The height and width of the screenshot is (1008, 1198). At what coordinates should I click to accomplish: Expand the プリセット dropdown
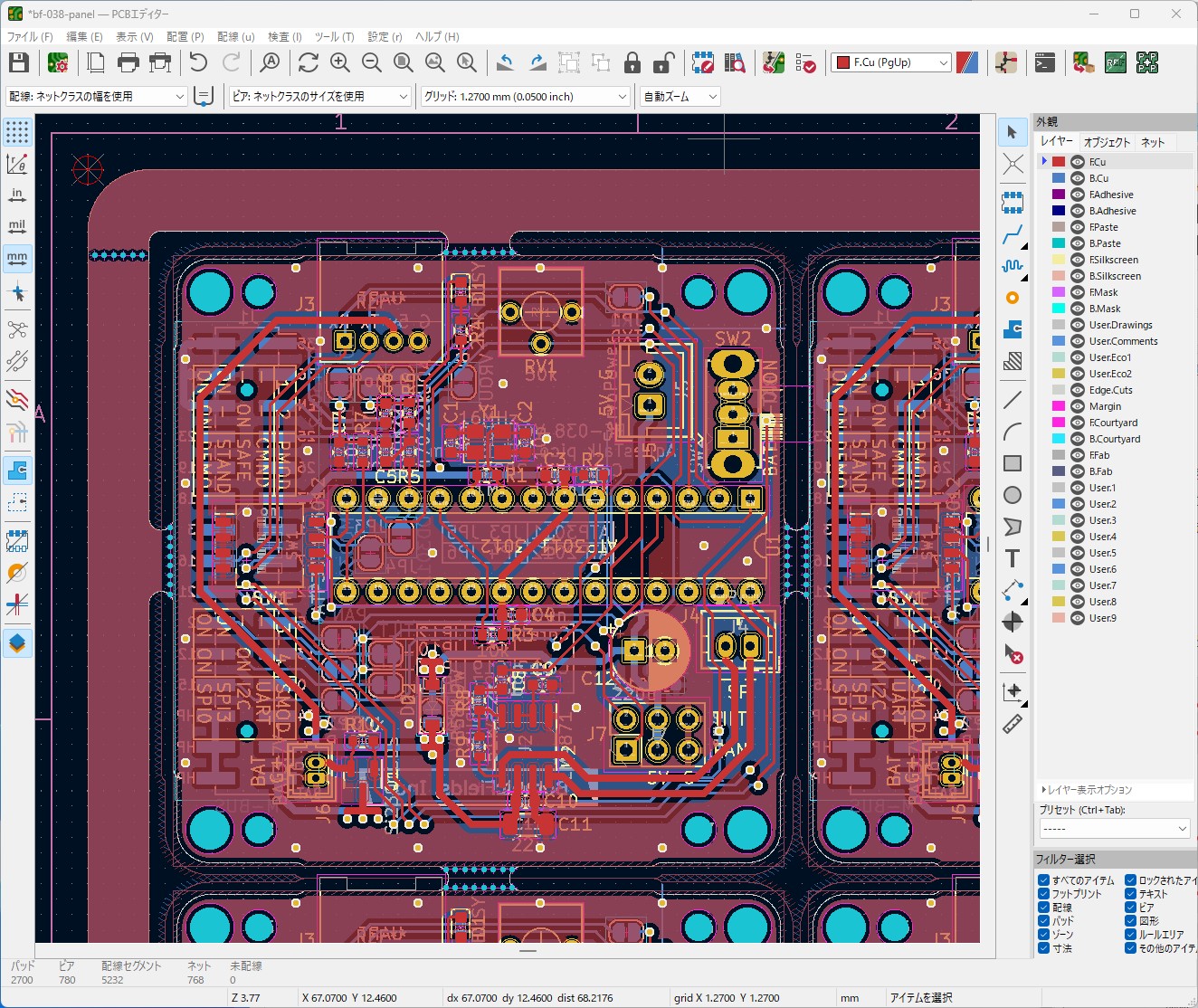pyautogui.click(x=1115, y=829)
